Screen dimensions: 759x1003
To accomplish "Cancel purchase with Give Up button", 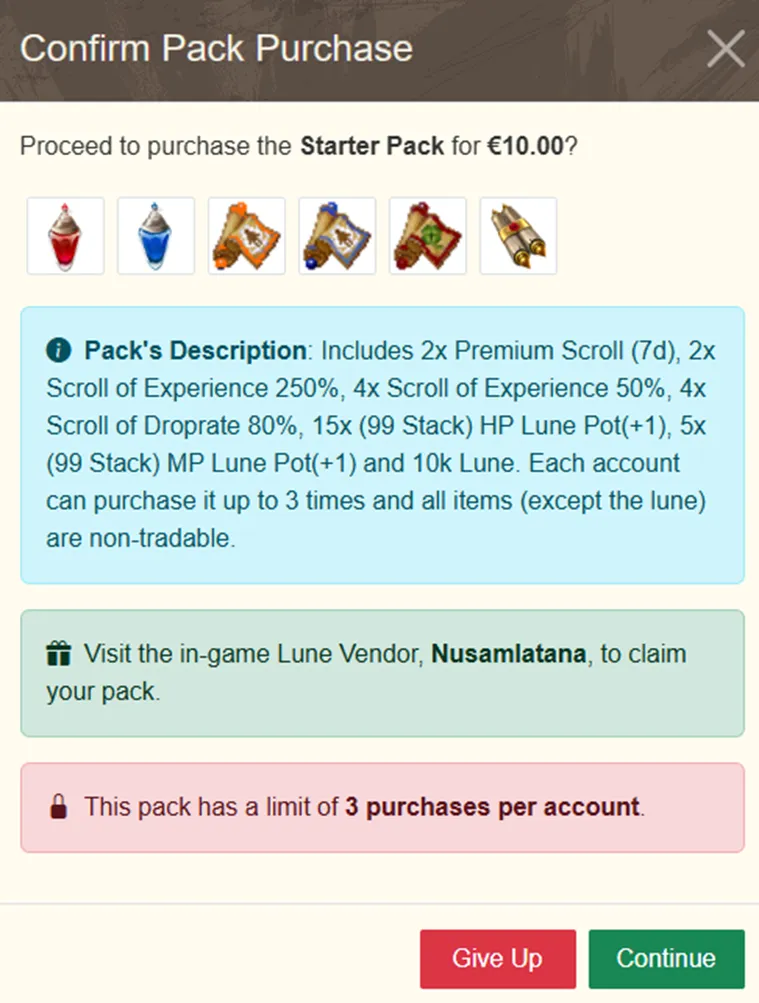I will click(497, 958).
